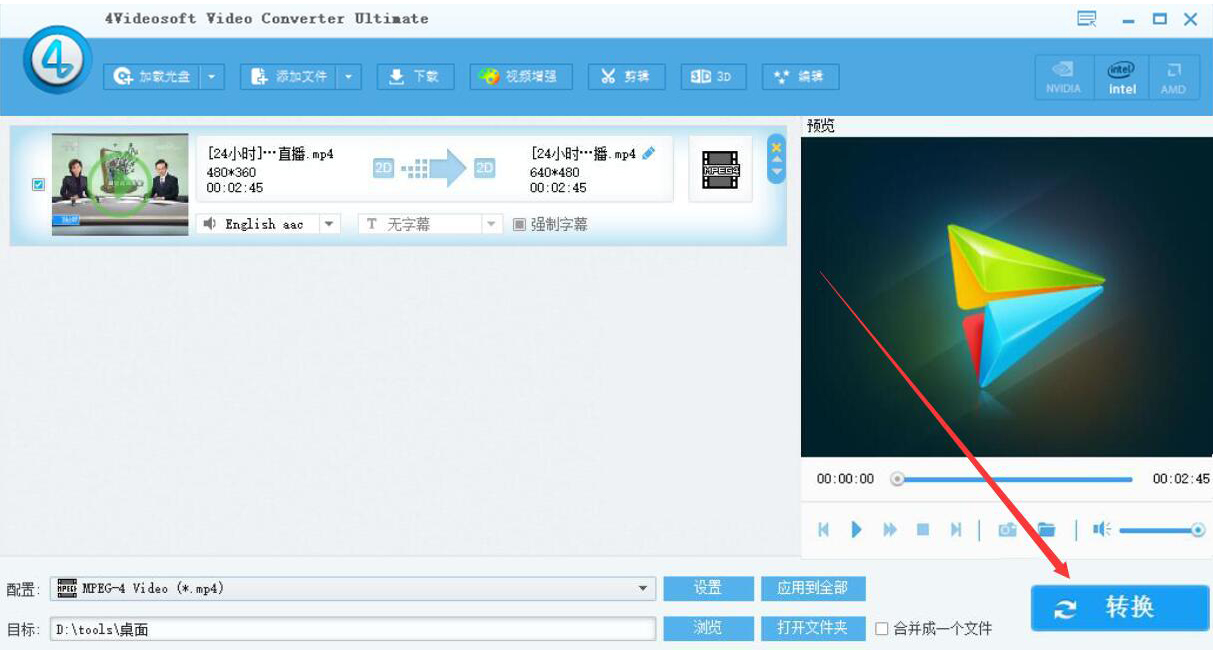This screenshot has height=650, width=1213.
Task: Play the preview video
Action: coord(856,530)
